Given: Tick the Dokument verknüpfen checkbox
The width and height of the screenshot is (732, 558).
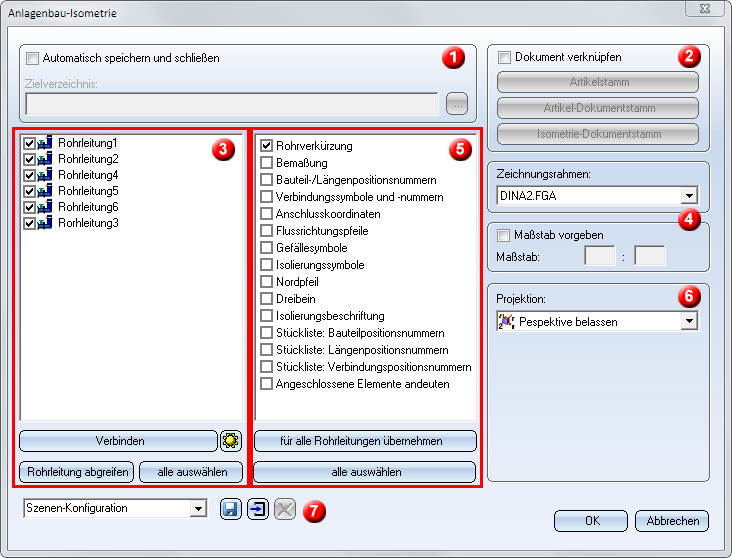Looking at the screenshot, I should [x=504, y=57].
